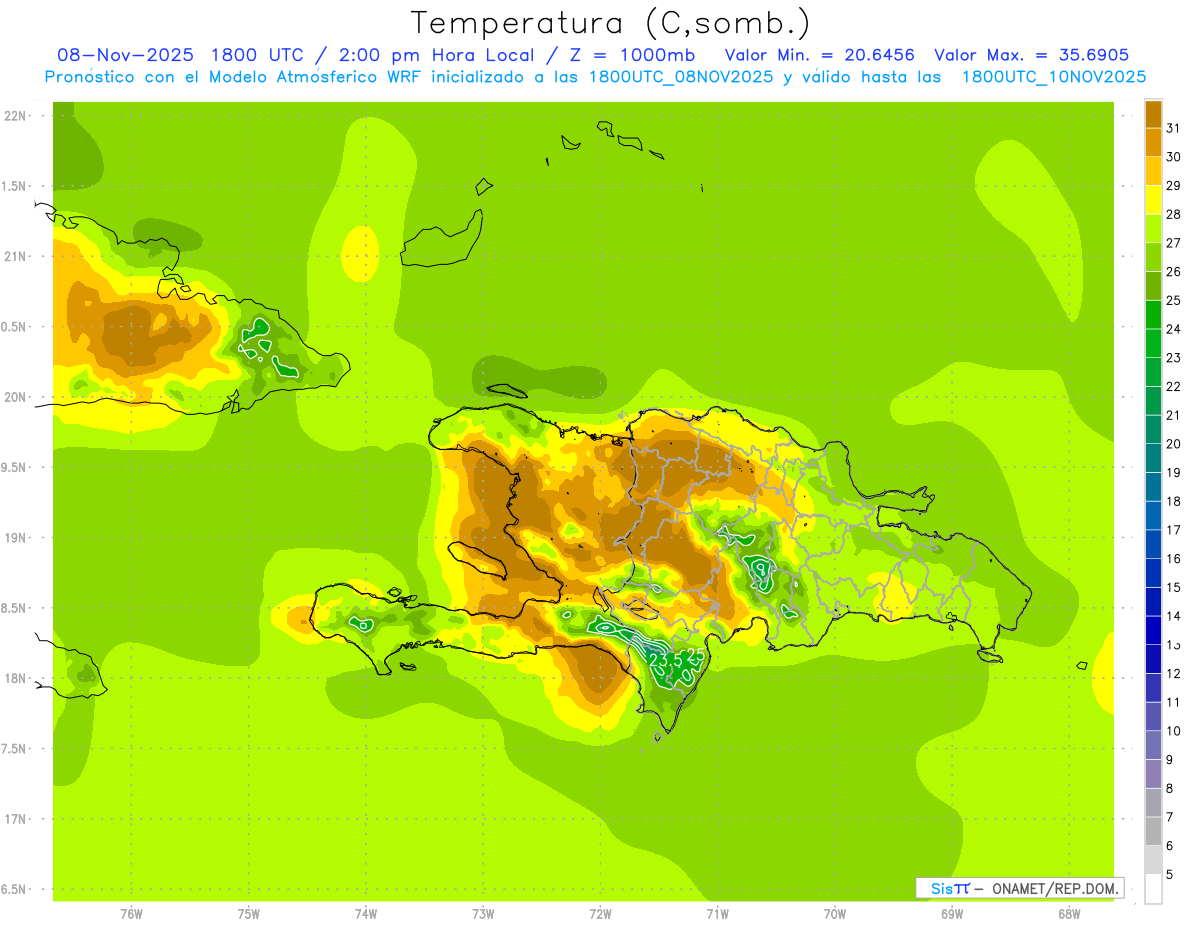Click the 20N latitude label
Image resolution: width=1200 pixels, height=927 pixels.
17,397
